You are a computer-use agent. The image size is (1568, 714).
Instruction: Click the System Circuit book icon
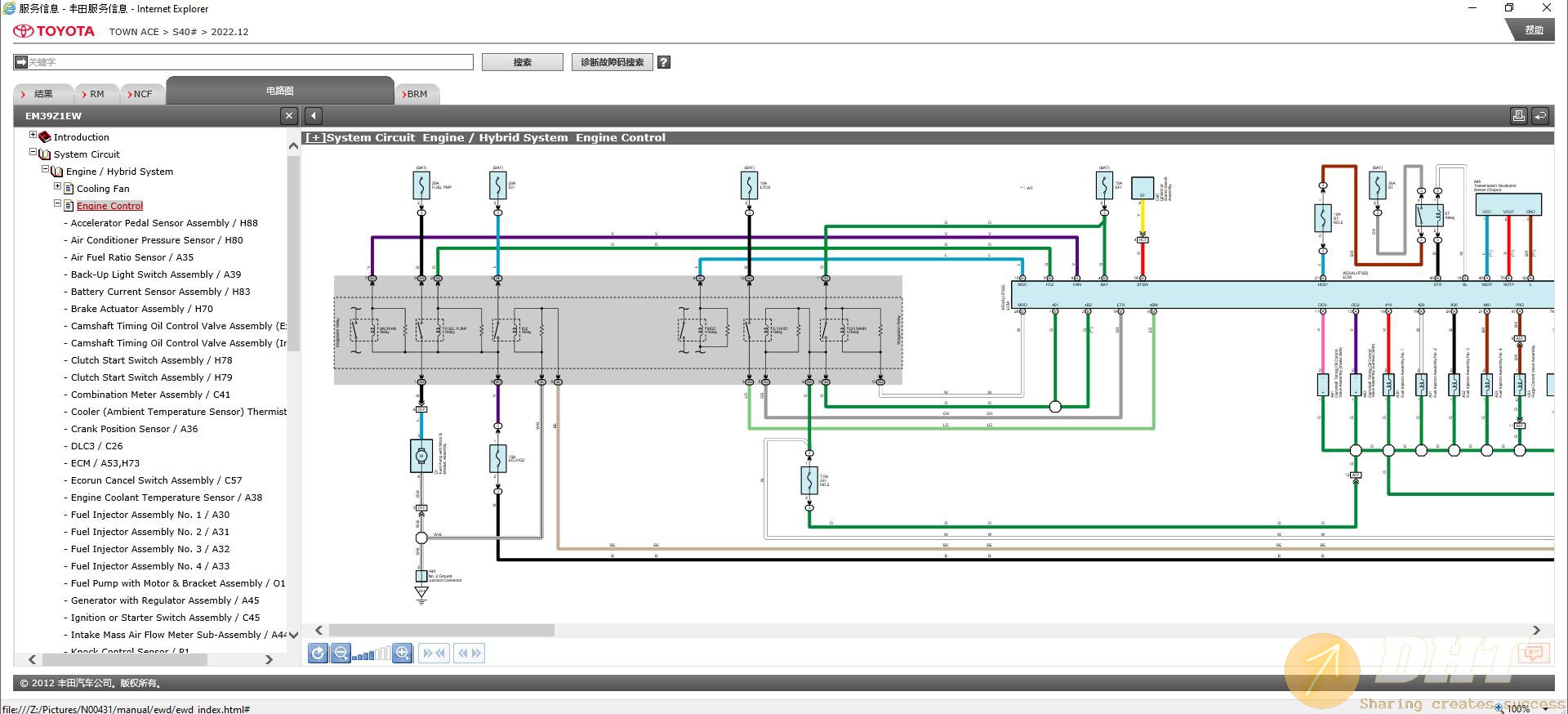(x=45, y=154)
